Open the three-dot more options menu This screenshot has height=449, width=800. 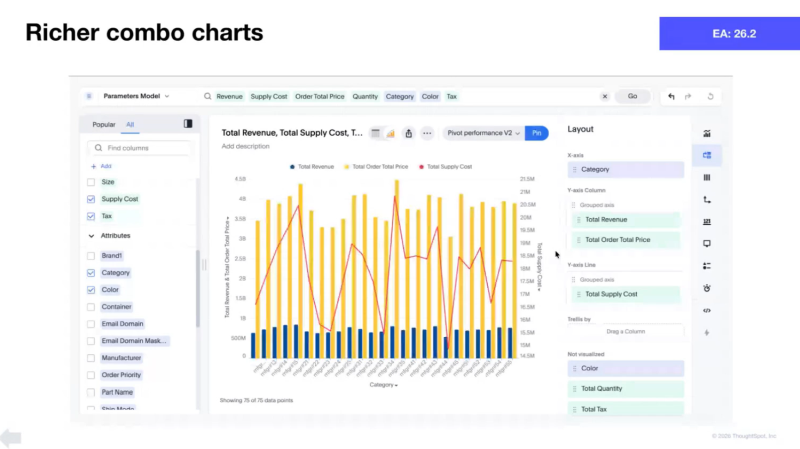tap(427, 133)
